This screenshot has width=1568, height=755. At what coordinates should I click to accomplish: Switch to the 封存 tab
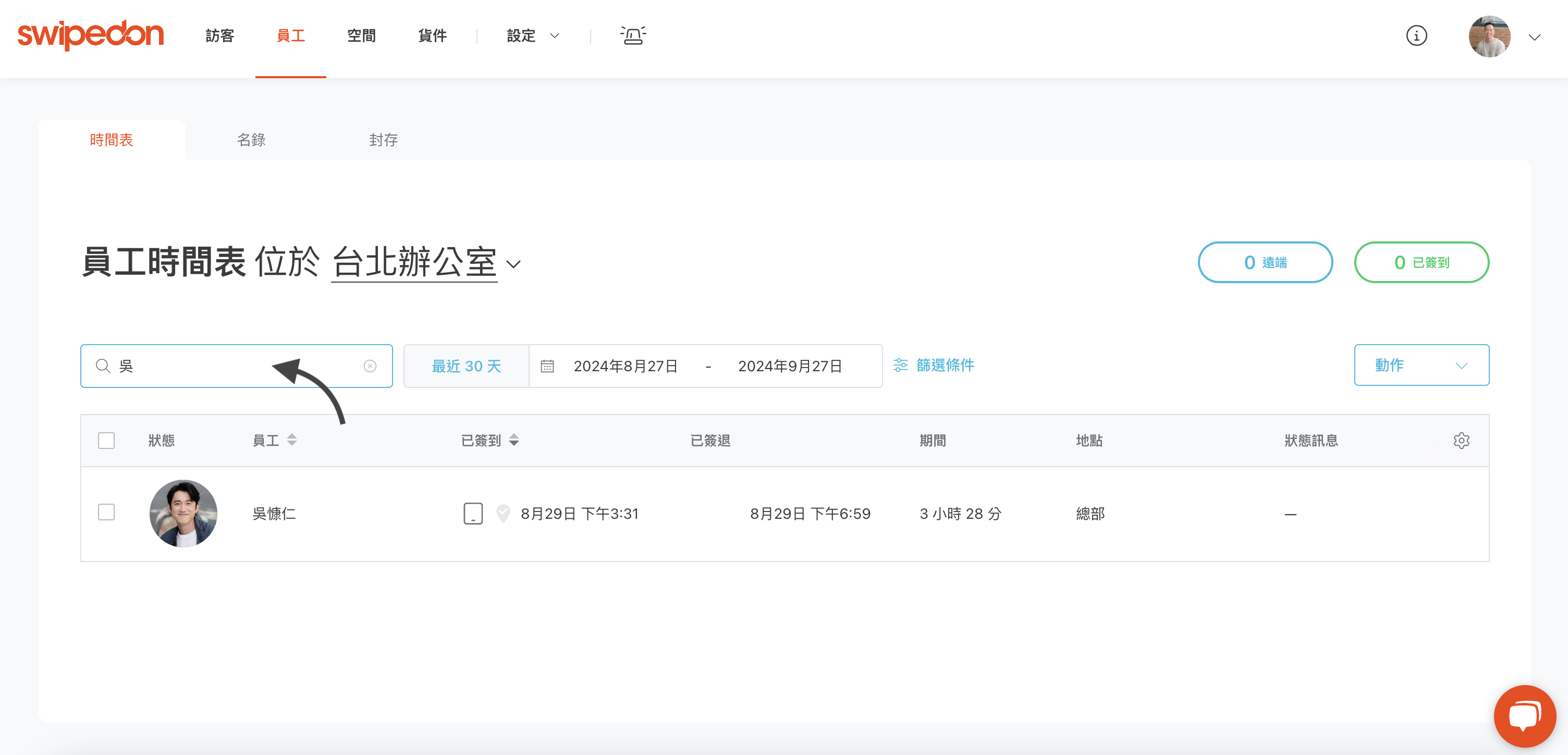click(384, 140)
